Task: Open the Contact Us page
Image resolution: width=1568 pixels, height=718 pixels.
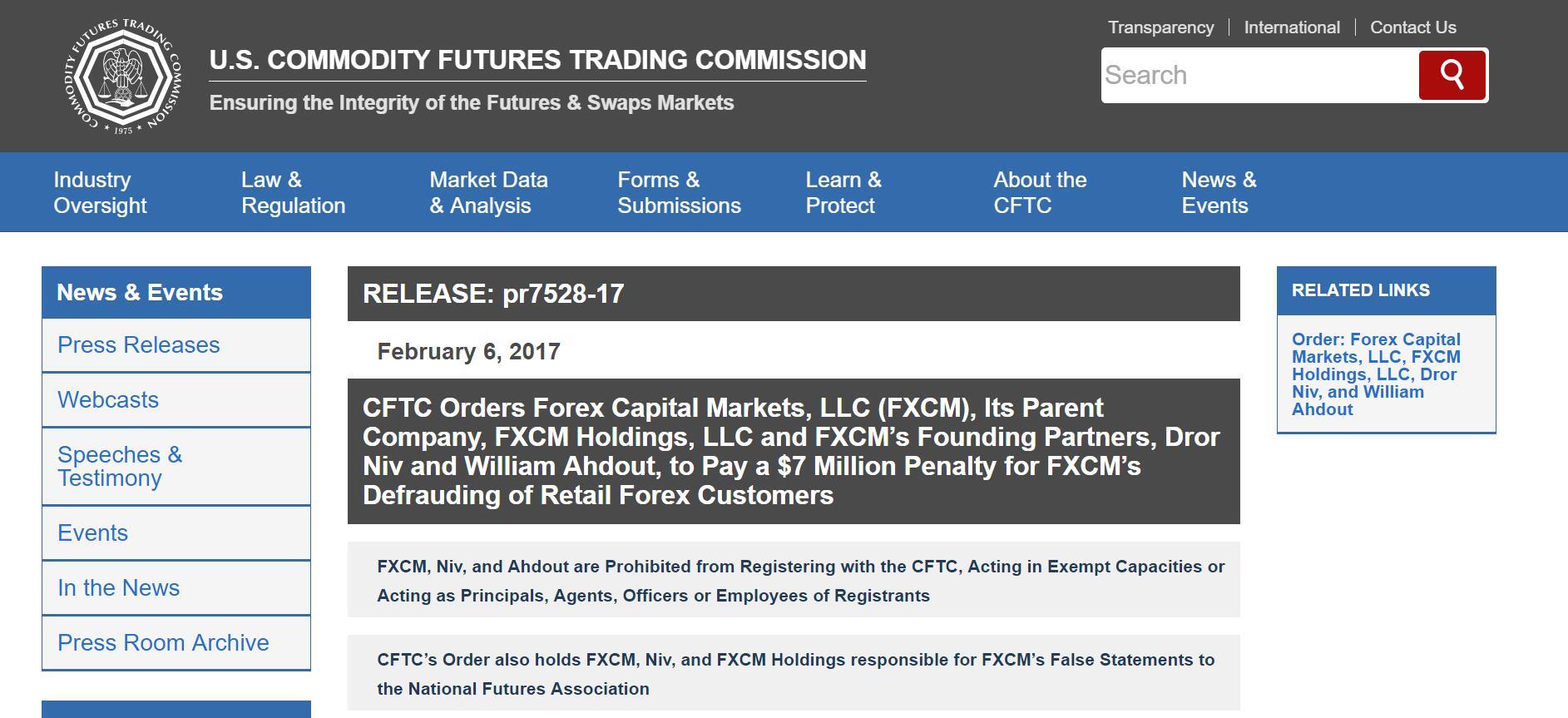Action: tap(1412, 27)
